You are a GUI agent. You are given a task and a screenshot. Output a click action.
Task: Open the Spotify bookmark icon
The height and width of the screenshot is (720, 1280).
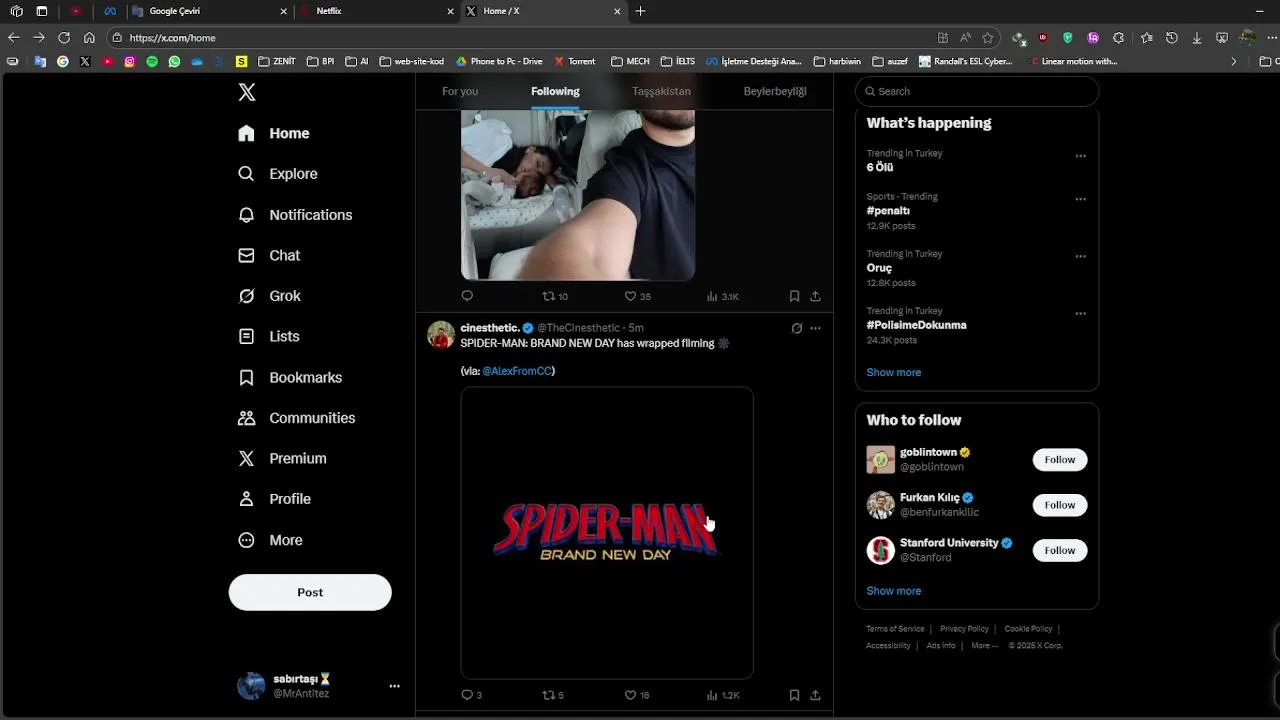point(152,61)
